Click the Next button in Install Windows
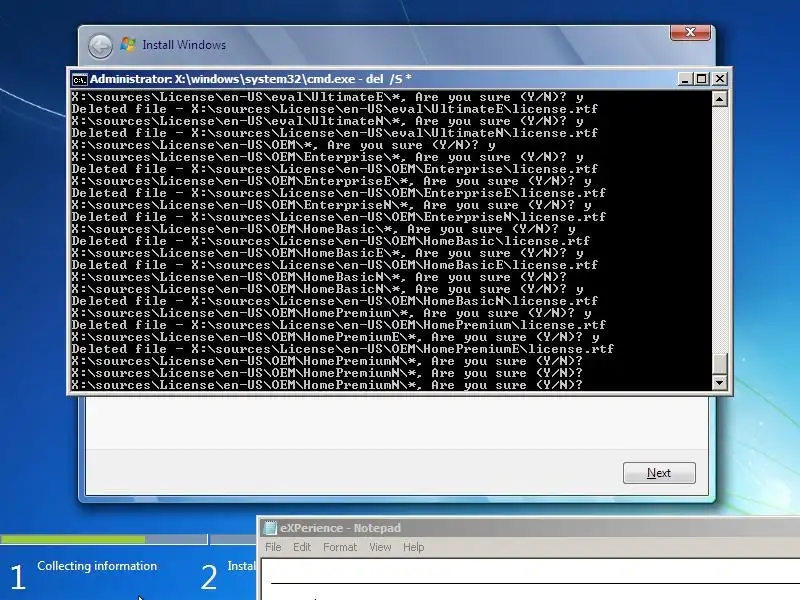This screenshot has height=600, width=800. (x=659, y=473)
